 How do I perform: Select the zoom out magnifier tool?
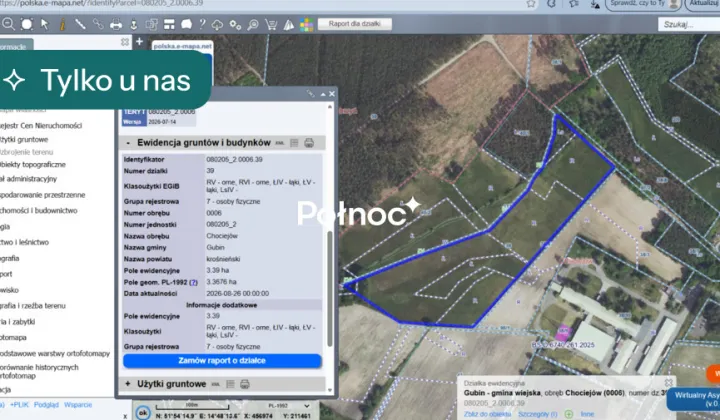pos(8,24)
